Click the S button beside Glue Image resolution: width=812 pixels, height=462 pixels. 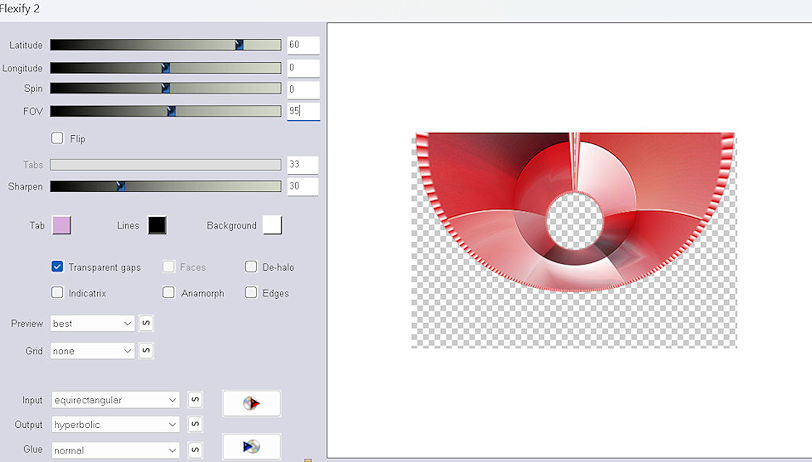[195, 450]
